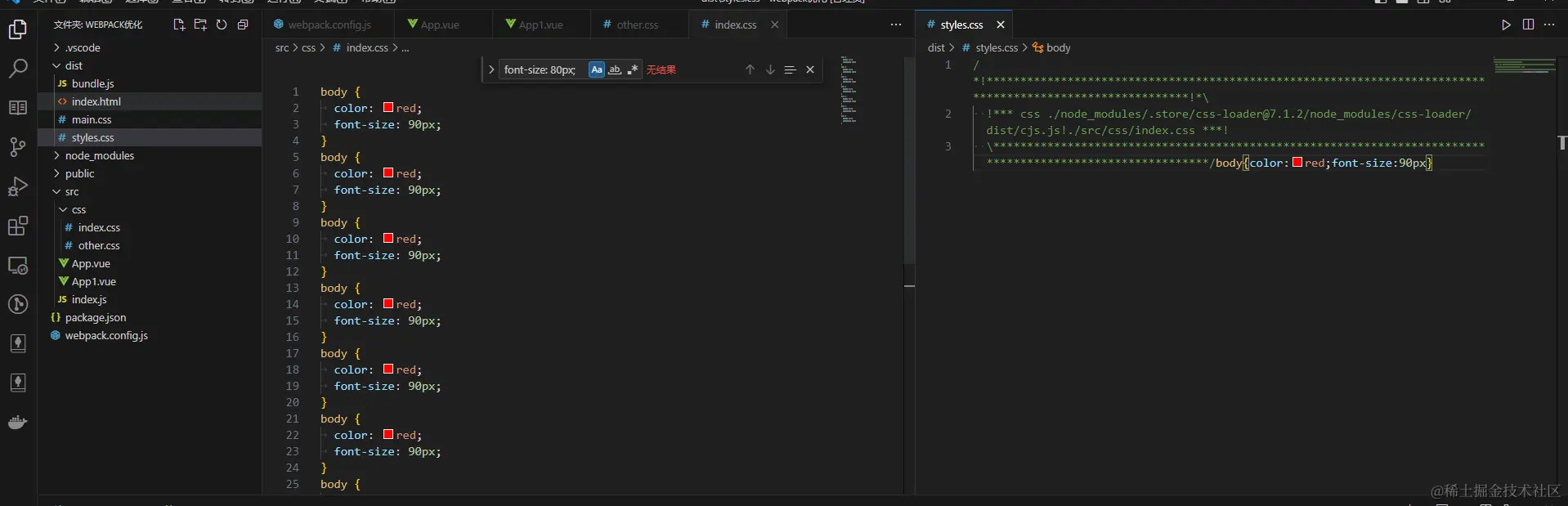1568x506 pixels.
Task: Open more actions for left editor group
Action: click(896, 25)
